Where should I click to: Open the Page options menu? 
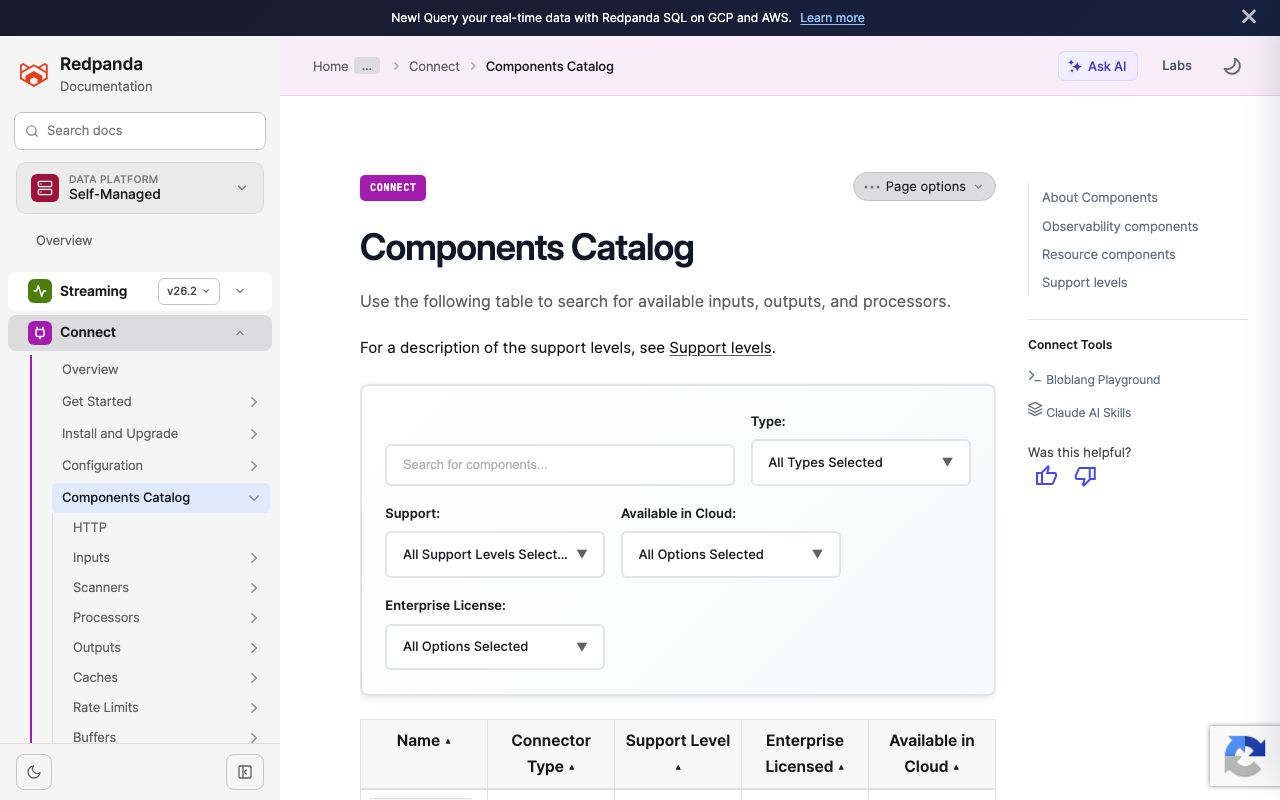point(924,187)
